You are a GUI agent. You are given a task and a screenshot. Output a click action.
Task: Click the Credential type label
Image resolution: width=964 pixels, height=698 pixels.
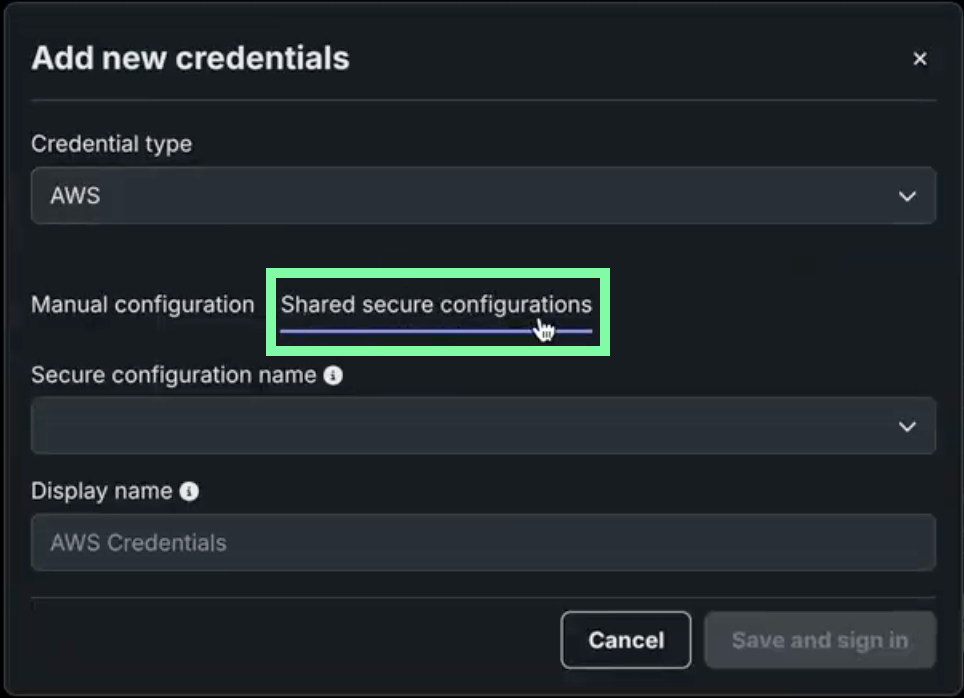coord(111,144)
